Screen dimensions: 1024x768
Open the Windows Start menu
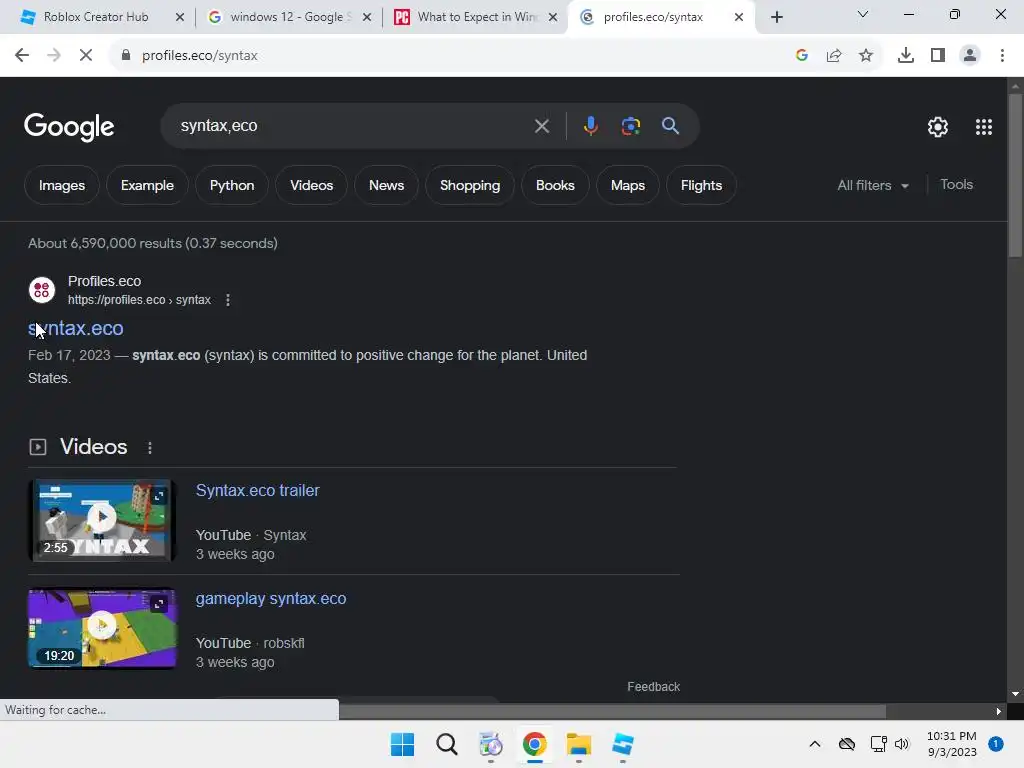coord(402,744)
